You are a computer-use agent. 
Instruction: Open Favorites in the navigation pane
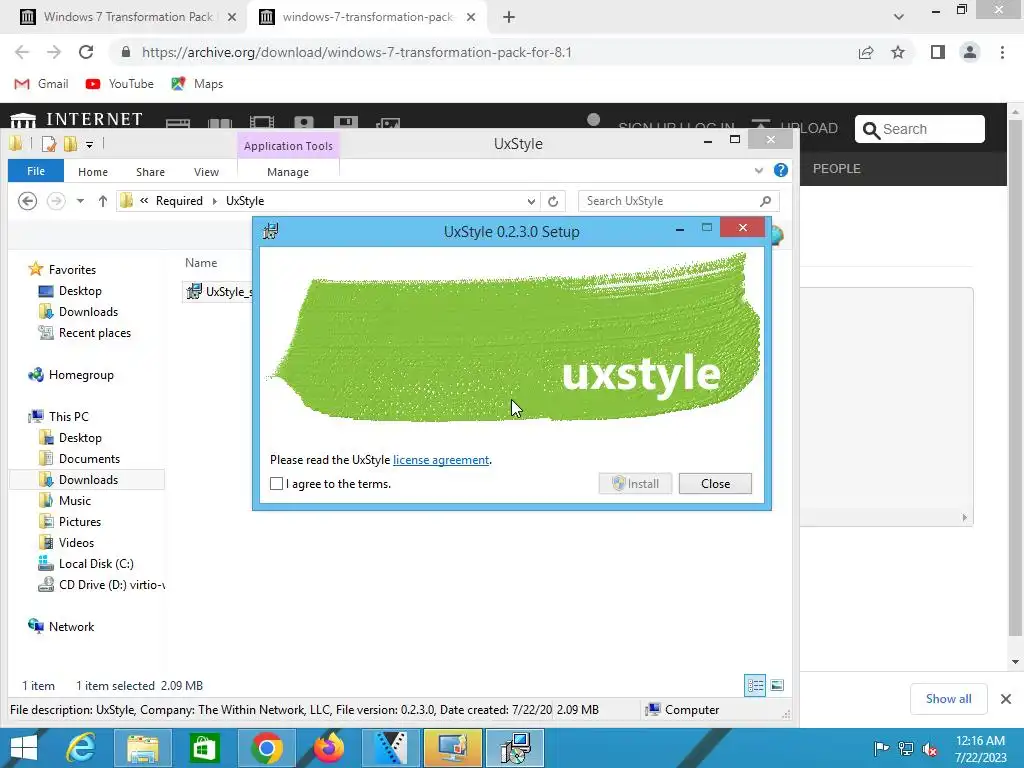pos(72,270)
